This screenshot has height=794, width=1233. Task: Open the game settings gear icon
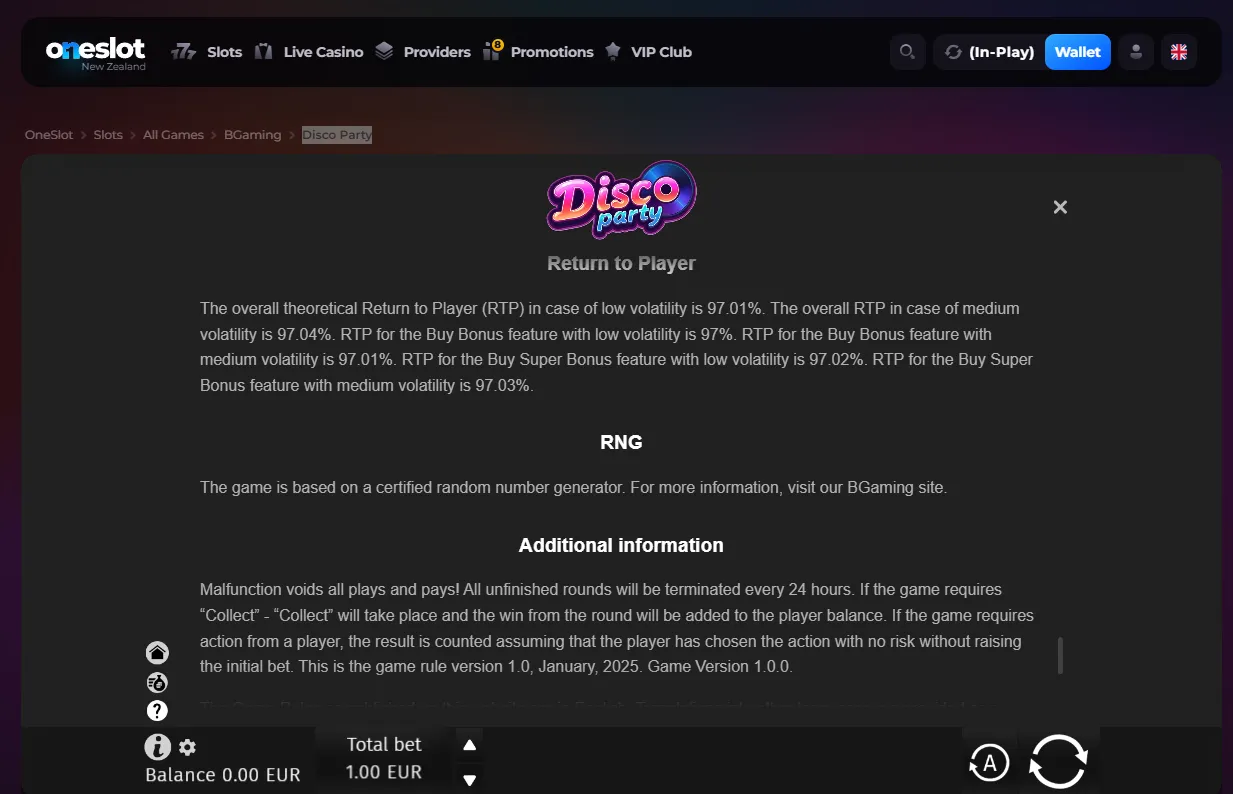pyautogui.click(x=187, y=747)
